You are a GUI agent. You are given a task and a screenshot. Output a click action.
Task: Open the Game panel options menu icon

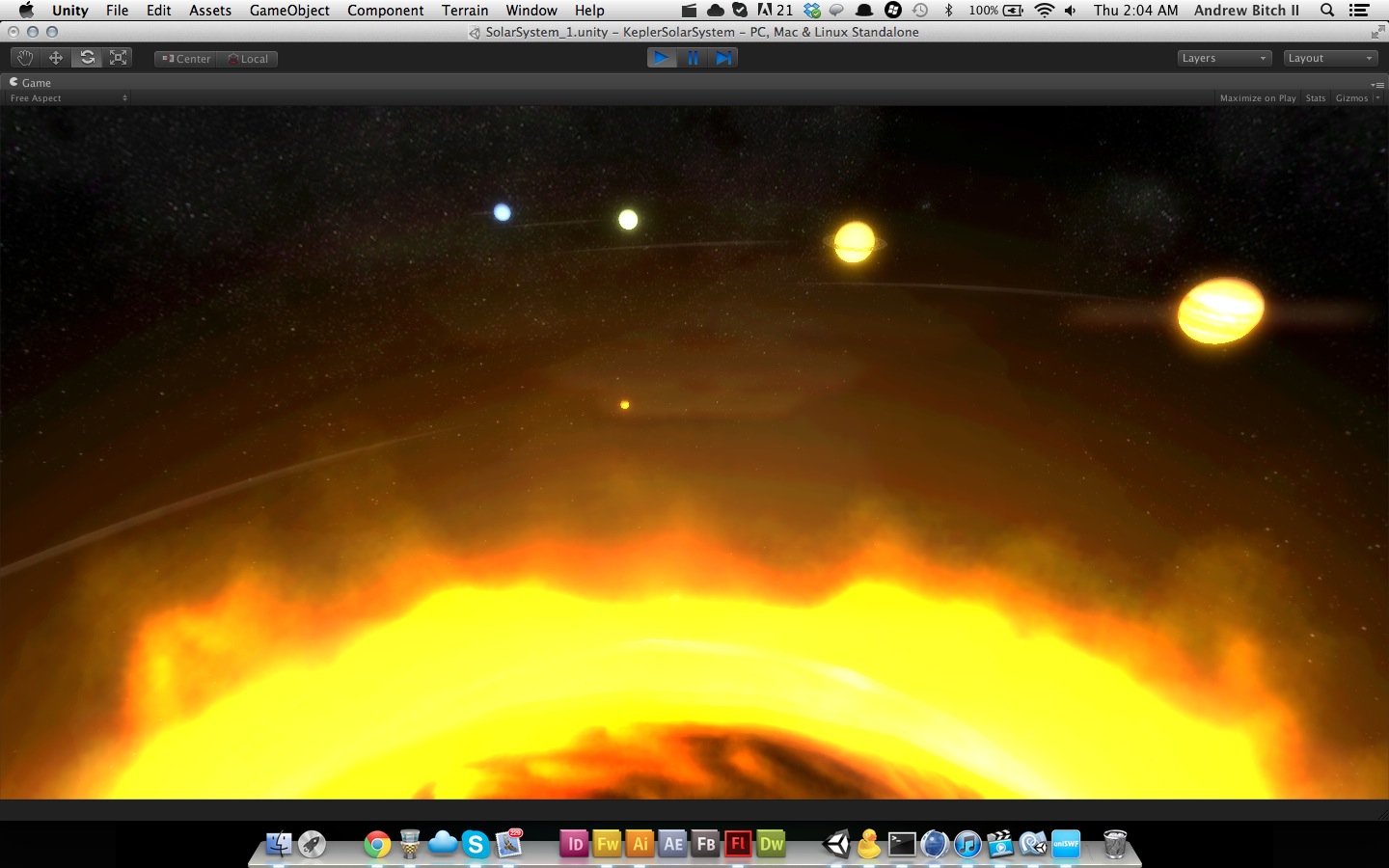tap(1376, 84)
